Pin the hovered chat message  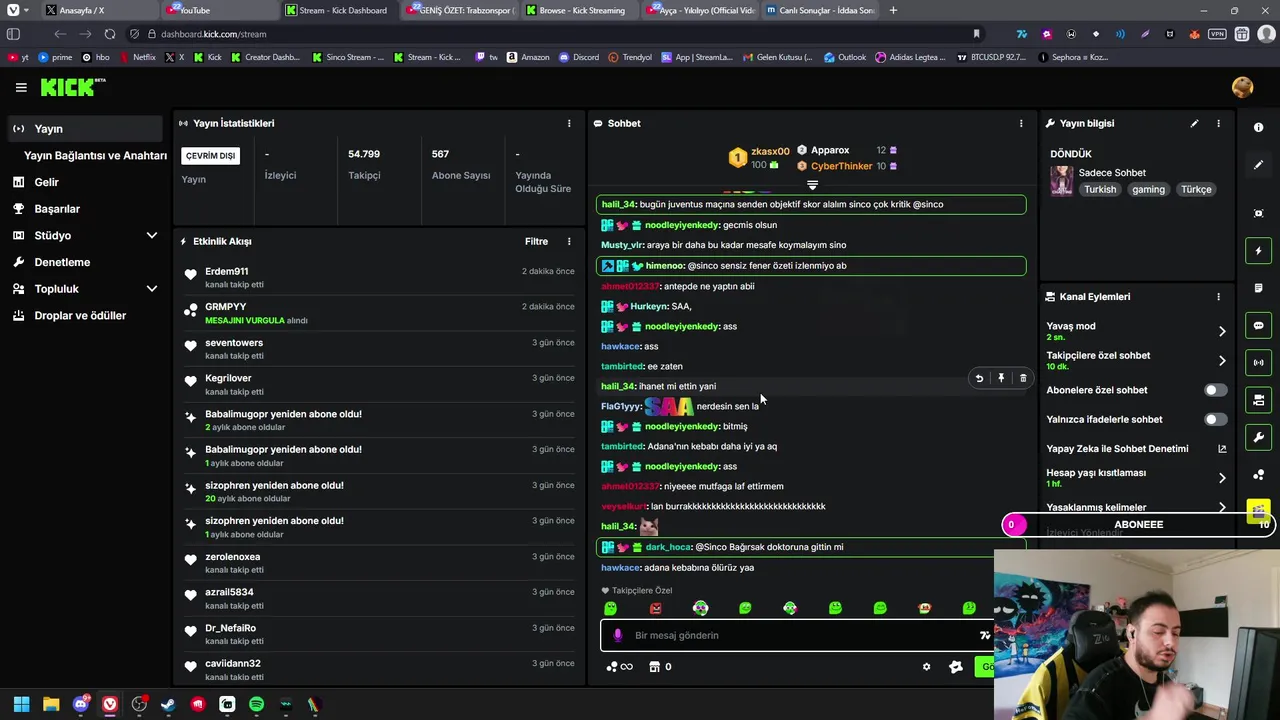pyautogui.click(x=1001, y=378)
